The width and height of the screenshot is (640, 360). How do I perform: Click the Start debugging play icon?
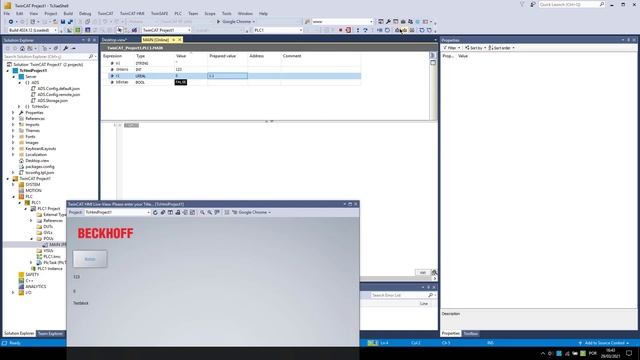click(218, 22)
